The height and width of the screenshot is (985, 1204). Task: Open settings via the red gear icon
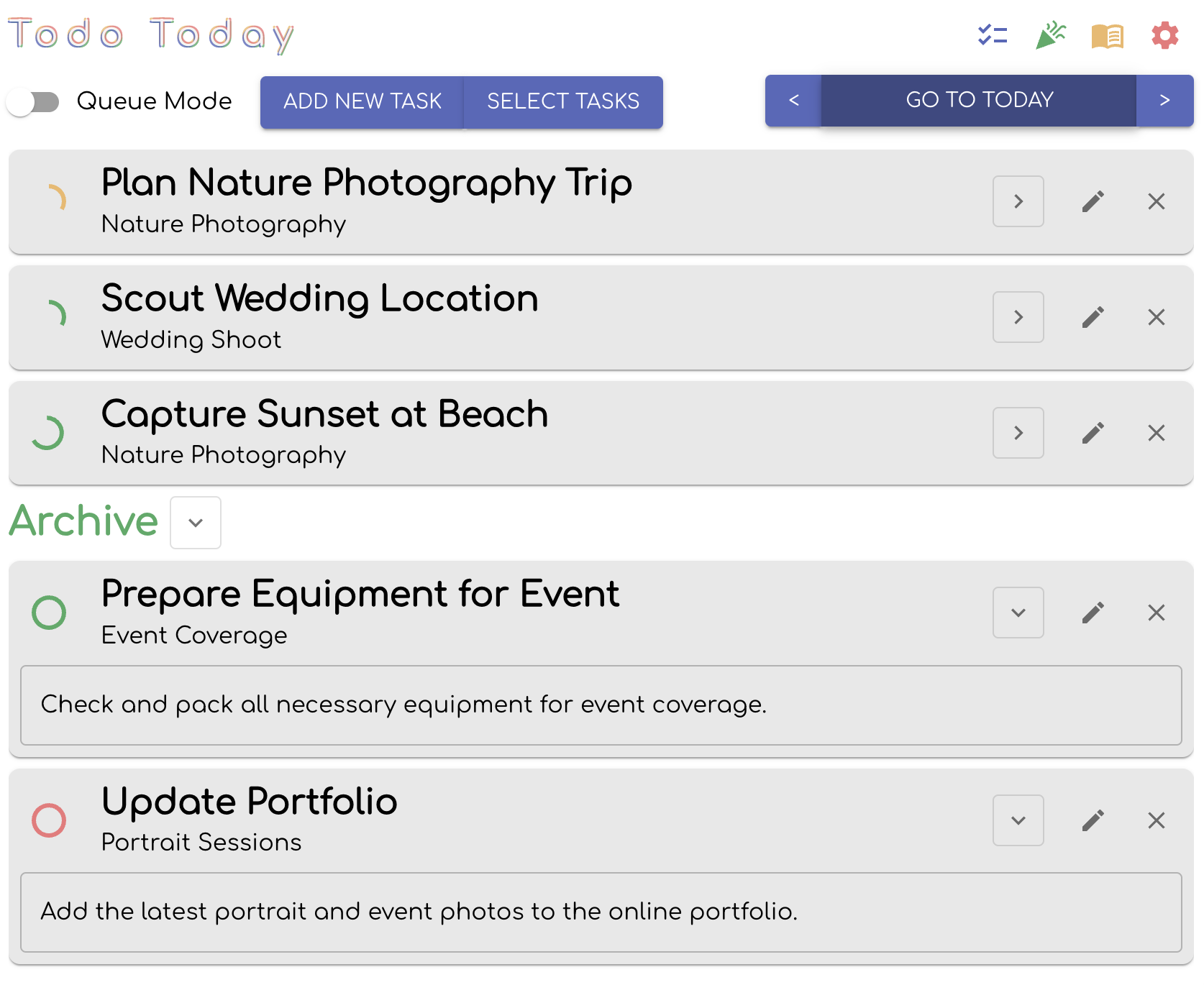click(x=1165, y=35)
